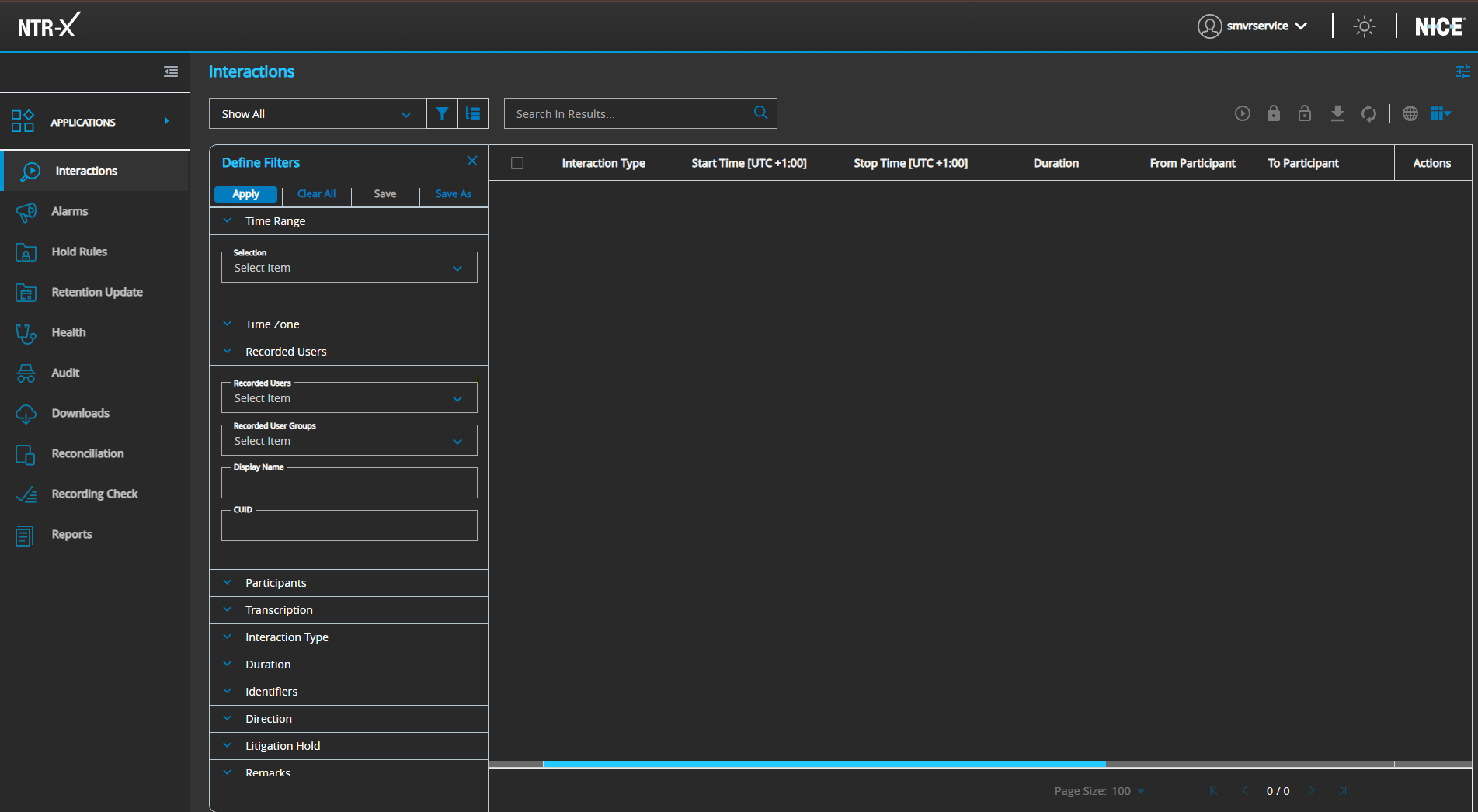1478x812 pixels.
Task: Open the Recorded User Groups dropdown
Action: tap(350, 440)
